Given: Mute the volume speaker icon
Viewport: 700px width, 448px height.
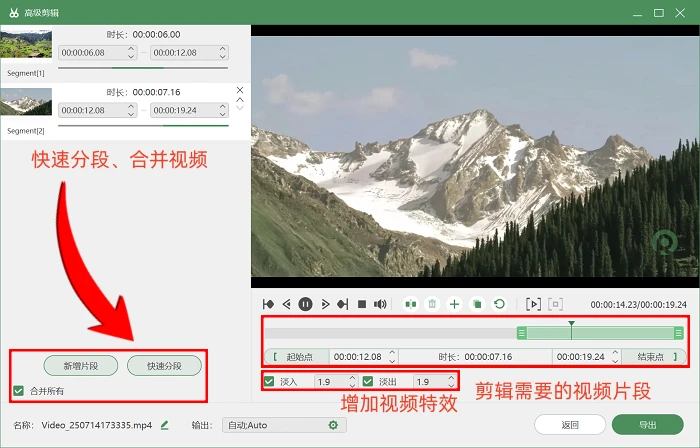Looking at the screenshot, I should (380, 304).
